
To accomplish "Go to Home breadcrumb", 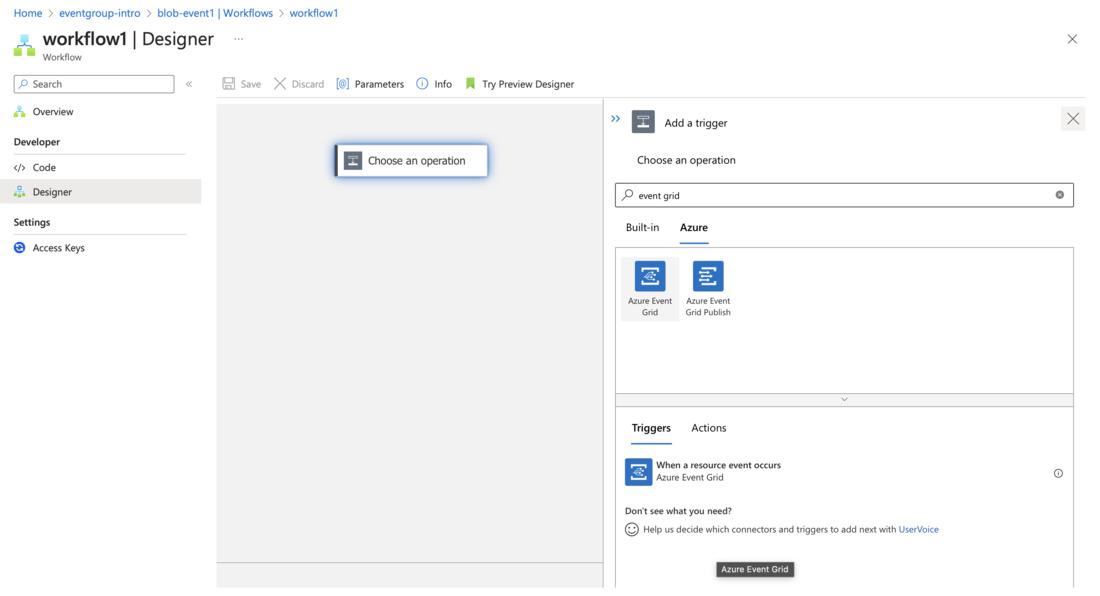I will pos(28,13).
